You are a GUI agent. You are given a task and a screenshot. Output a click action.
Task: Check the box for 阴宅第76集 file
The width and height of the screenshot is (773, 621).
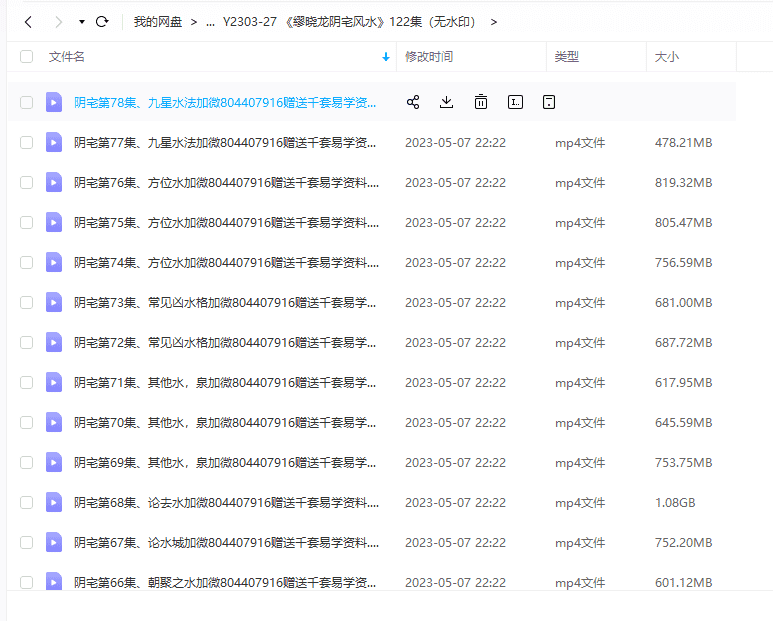[x=27, y=183]
